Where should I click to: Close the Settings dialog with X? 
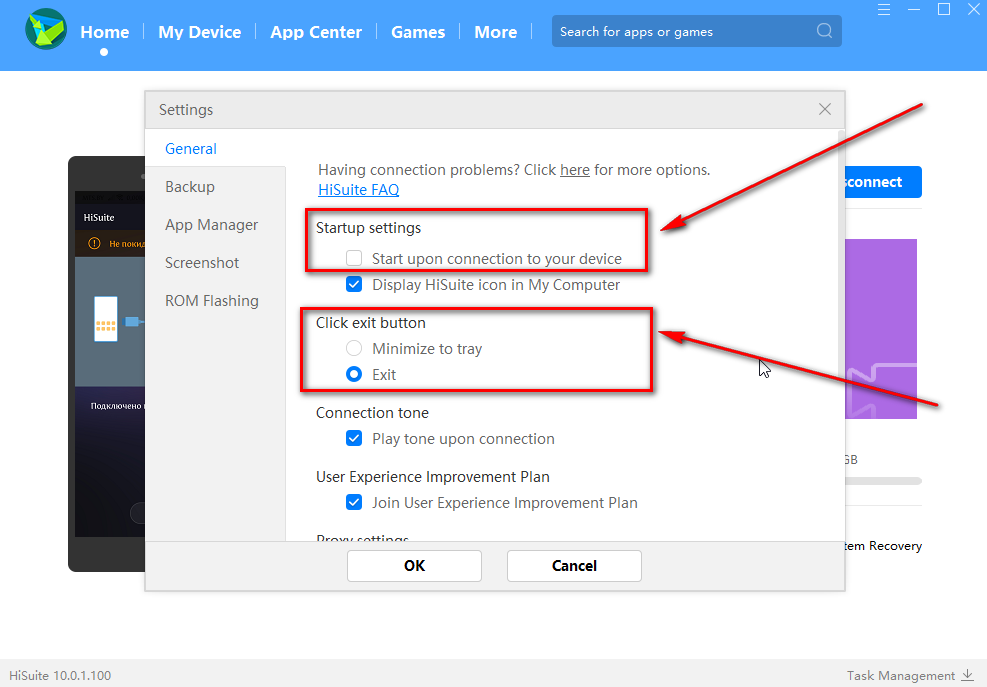[825, 109]
